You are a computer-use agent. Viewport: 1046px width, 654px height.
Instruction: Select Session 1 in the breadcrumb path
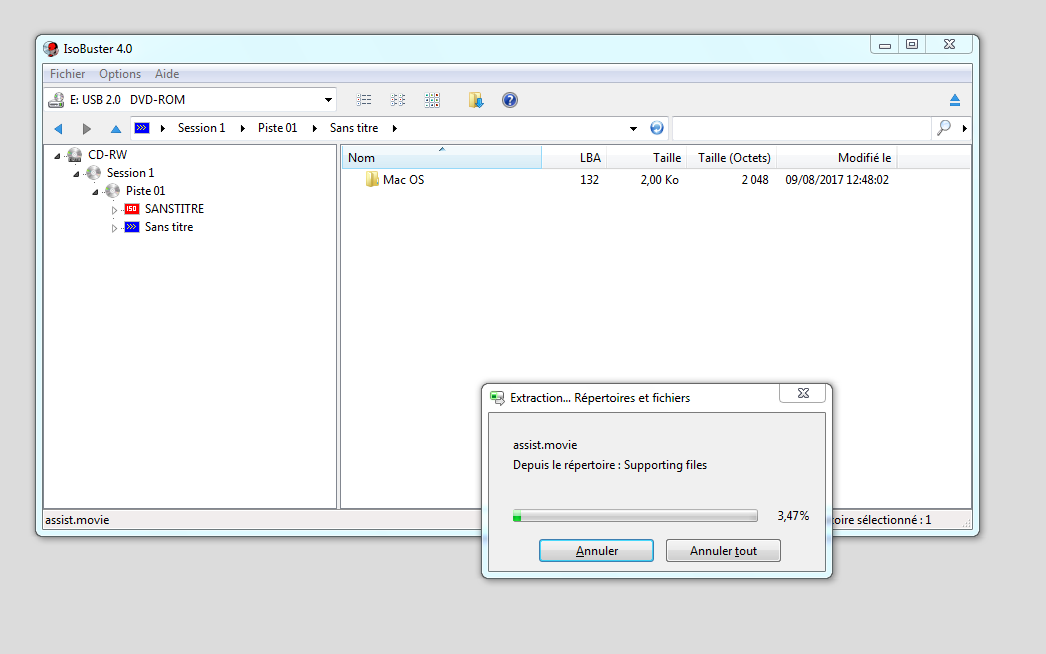coord(201,128)
